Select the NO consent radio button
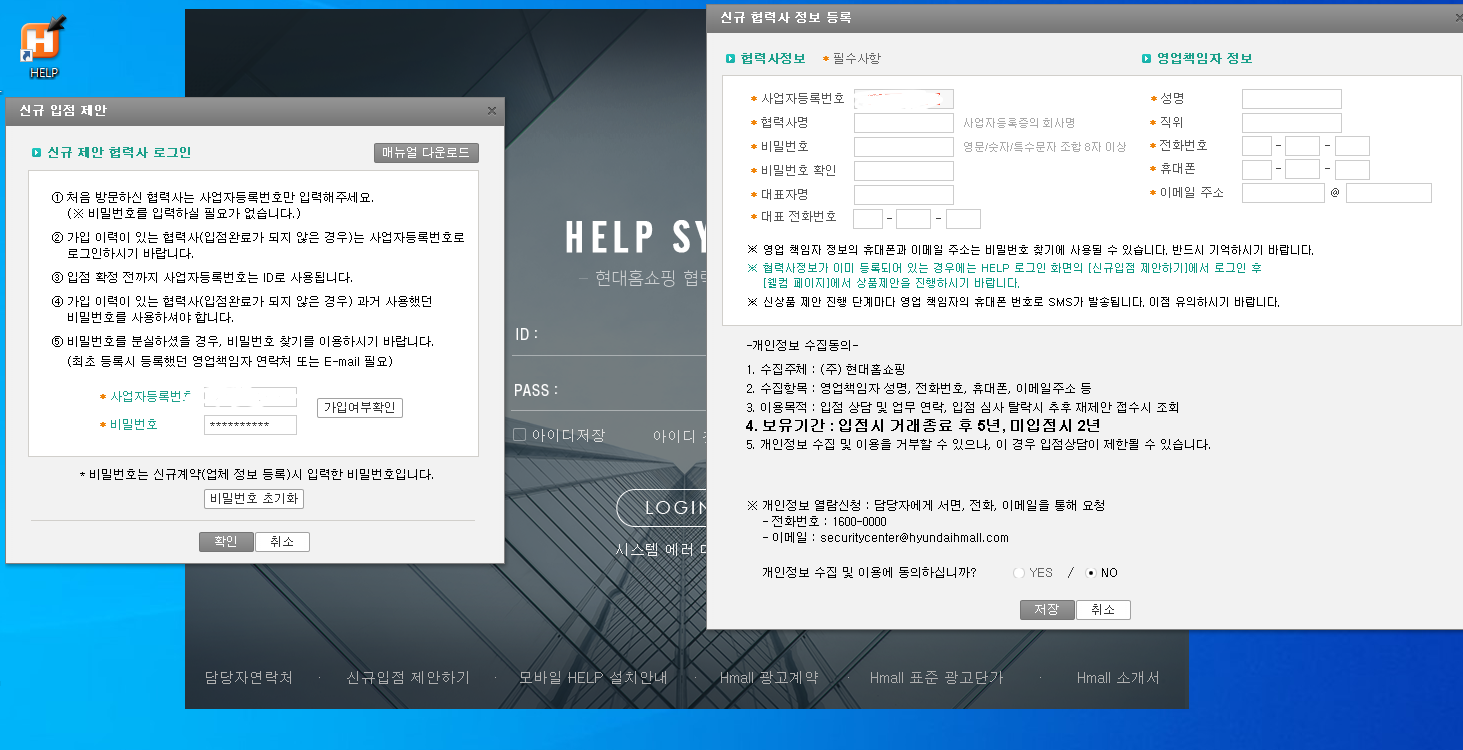 pyautogui.click(x=1091, y=573)
